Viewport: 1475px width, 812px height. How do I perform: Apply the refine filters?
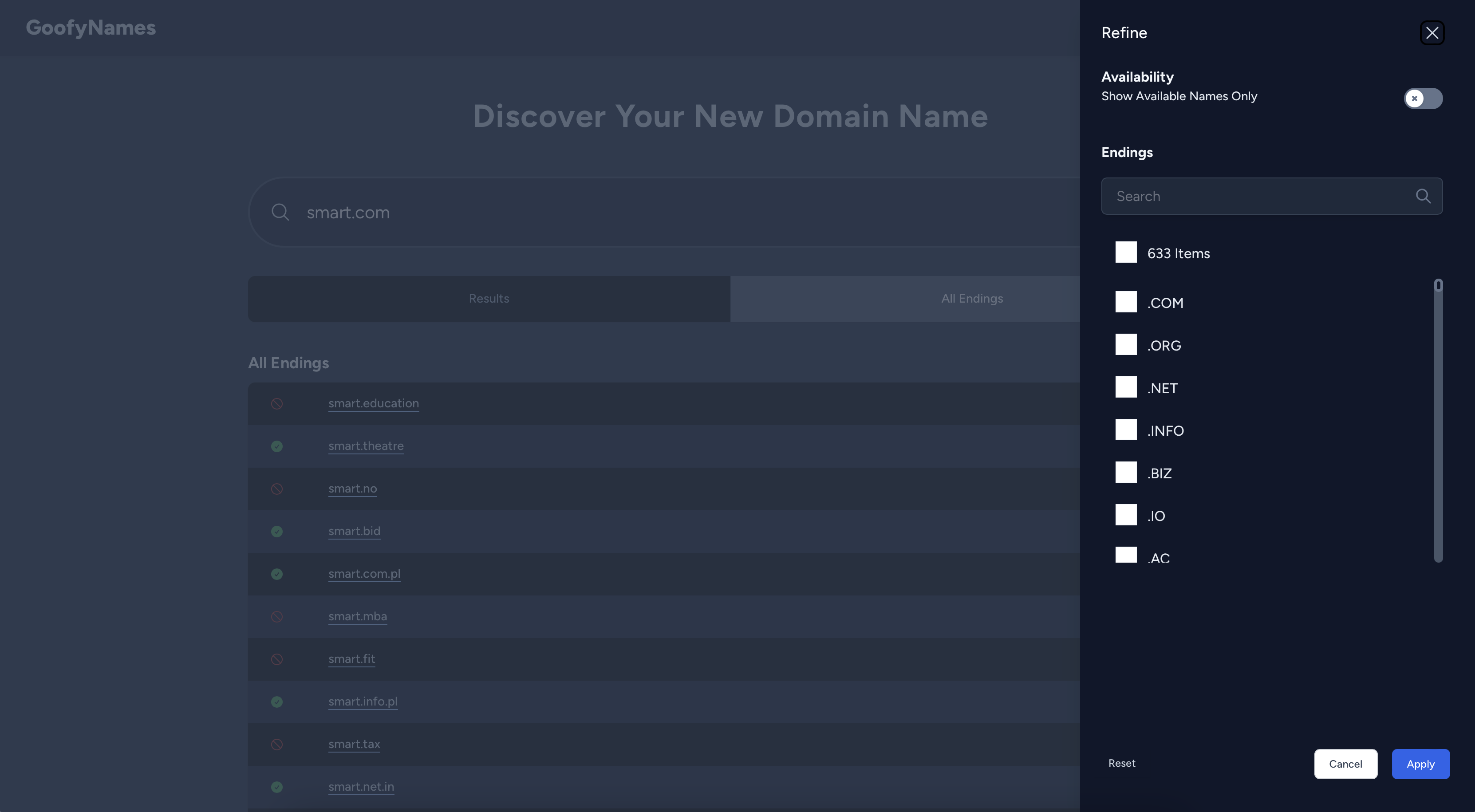pos(1420,764)
